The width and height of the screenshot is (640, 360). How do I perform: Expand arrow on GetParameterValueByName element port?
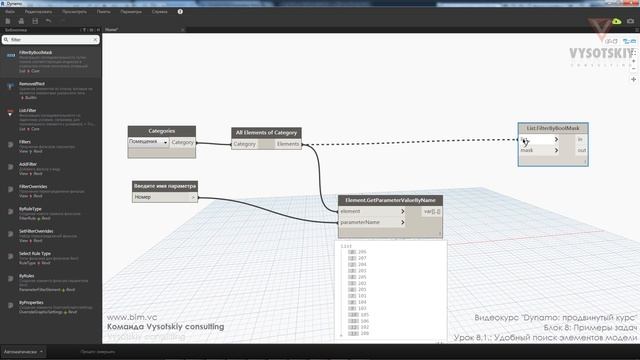tap(402, 211)
